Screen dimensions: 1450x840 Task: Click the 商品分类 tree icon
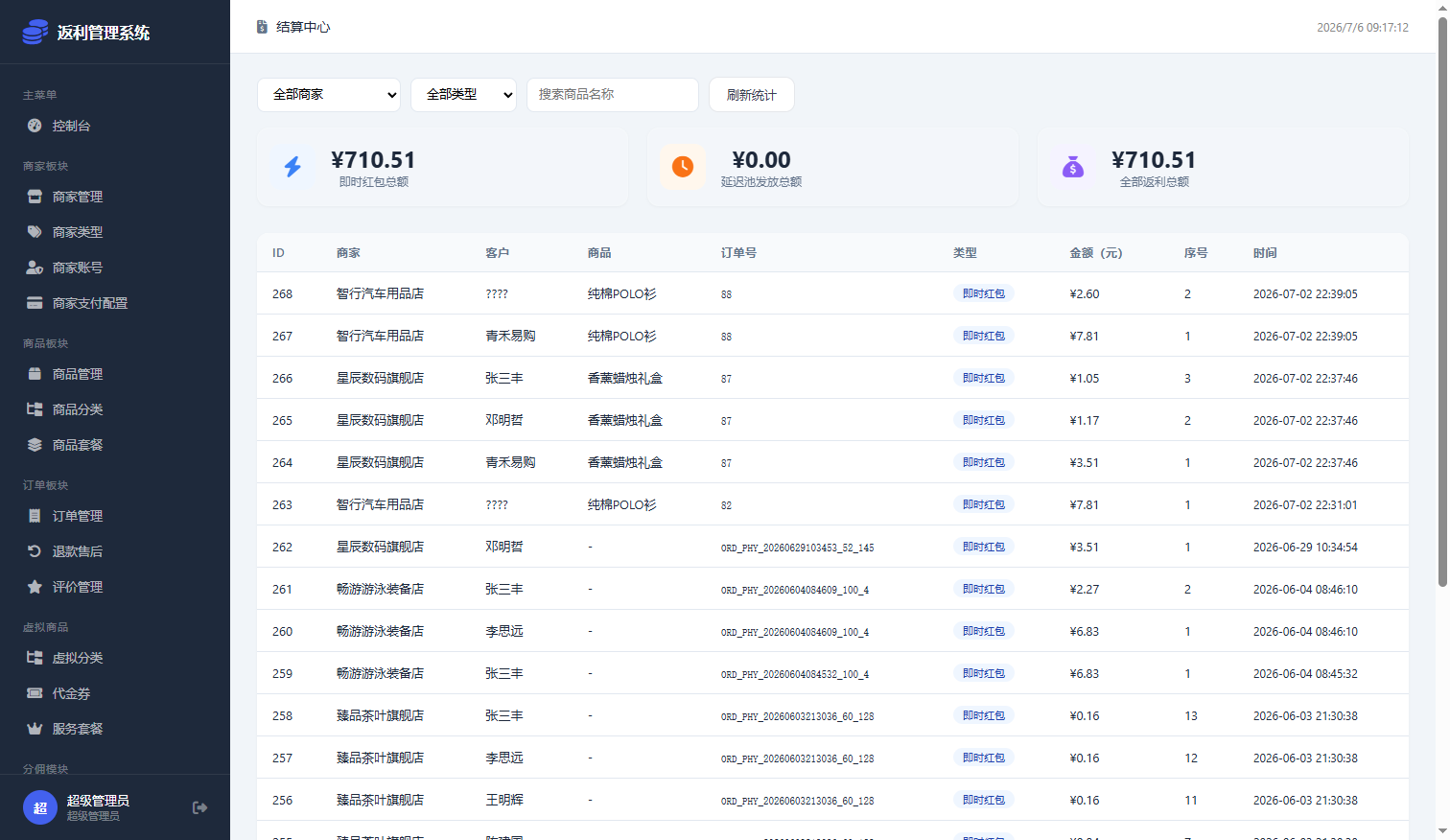pos(35,409)
